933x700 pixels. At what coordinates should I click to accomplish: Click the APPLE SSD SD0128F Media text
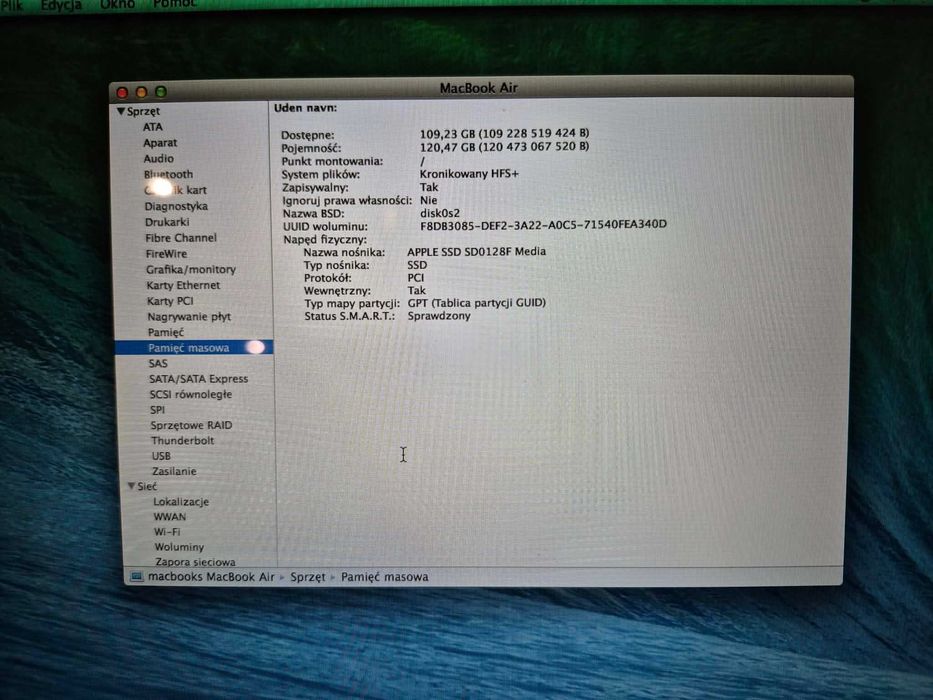coord(477,252)
